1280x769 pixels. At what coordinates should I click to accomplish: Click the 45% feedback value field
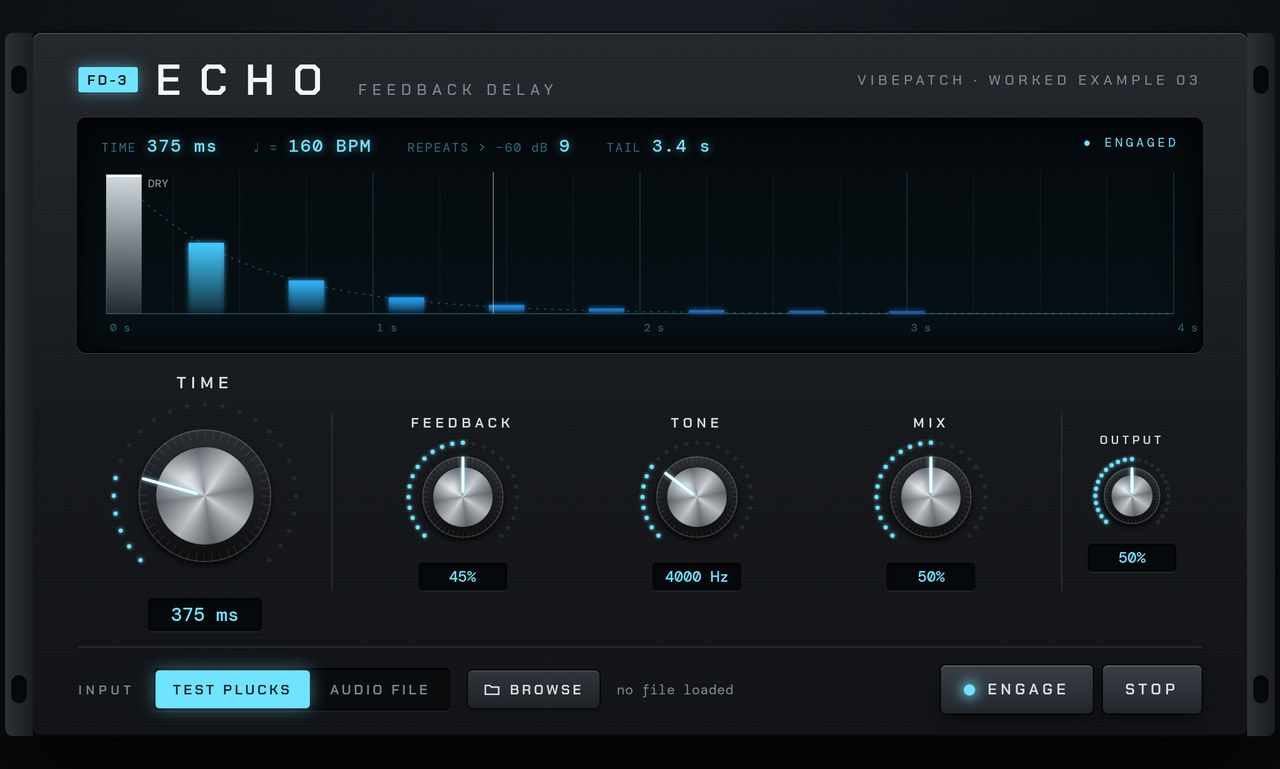point(463,577)
